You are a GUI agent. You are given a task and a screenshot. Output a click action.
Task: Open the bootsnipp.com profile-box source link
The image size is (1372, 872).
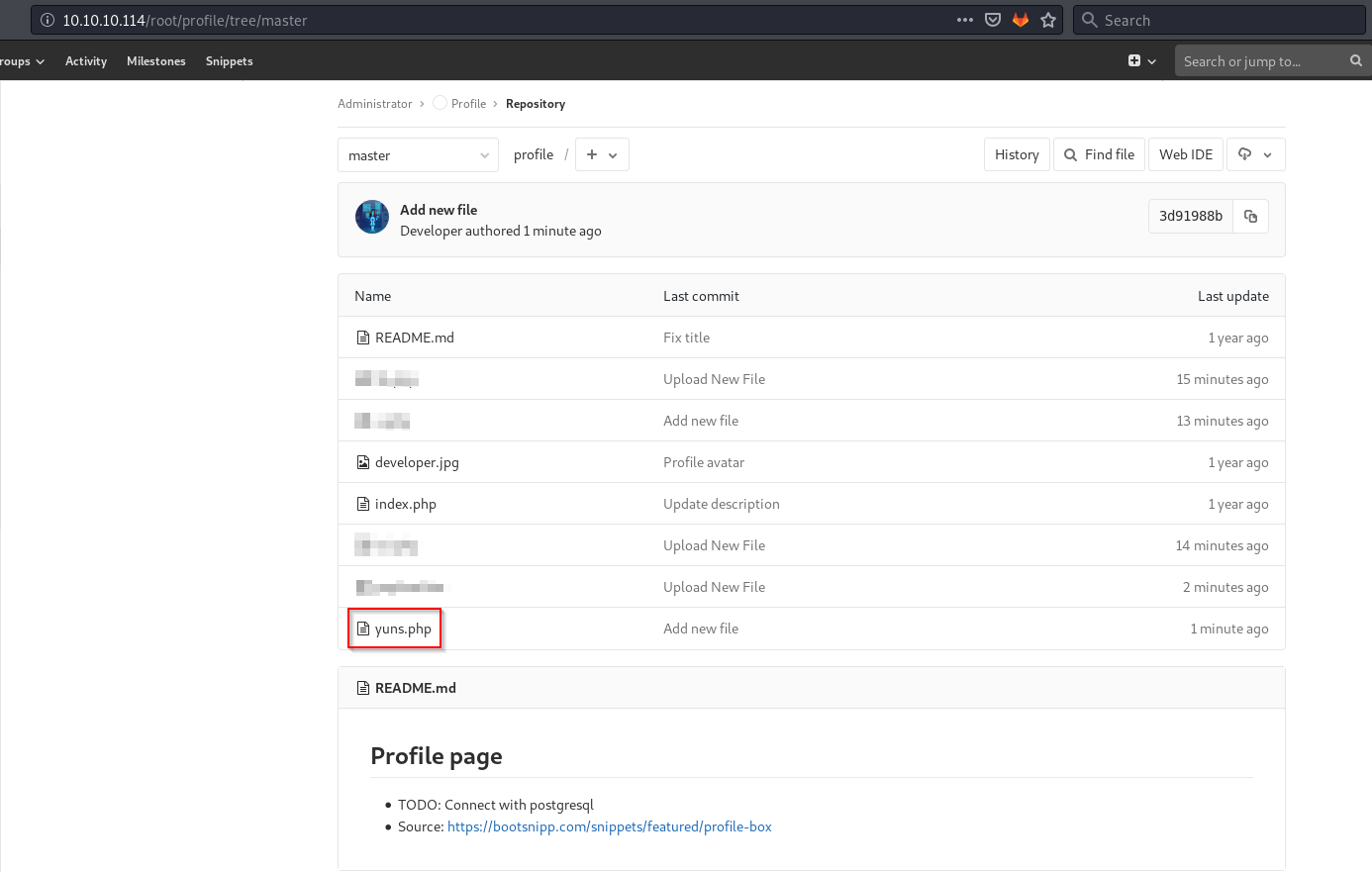[610, 826]
